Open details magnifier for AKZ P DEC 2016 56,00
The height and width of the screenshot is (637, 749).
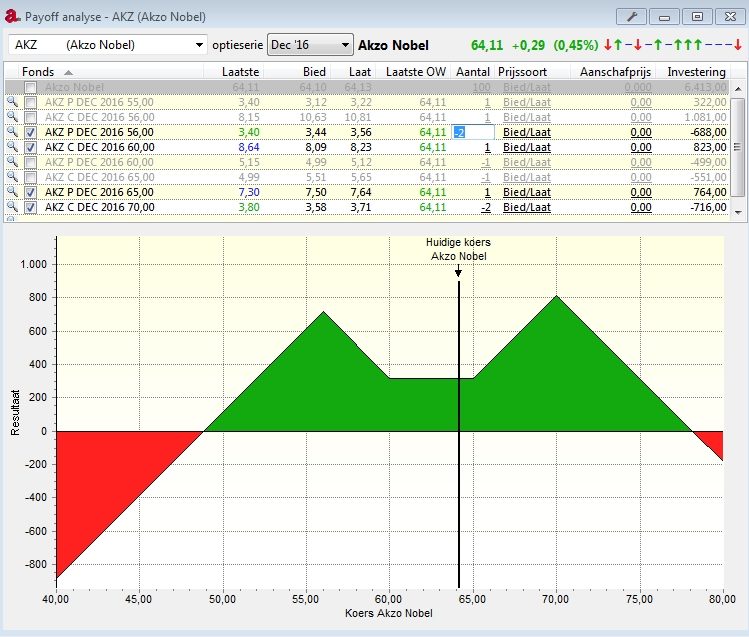coord(11,132)
